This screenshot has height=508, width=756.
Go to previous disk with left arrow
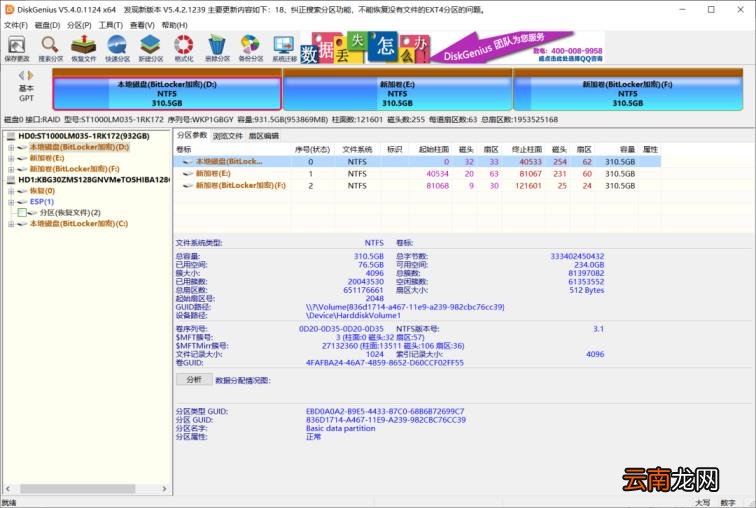tap(22, 75)
